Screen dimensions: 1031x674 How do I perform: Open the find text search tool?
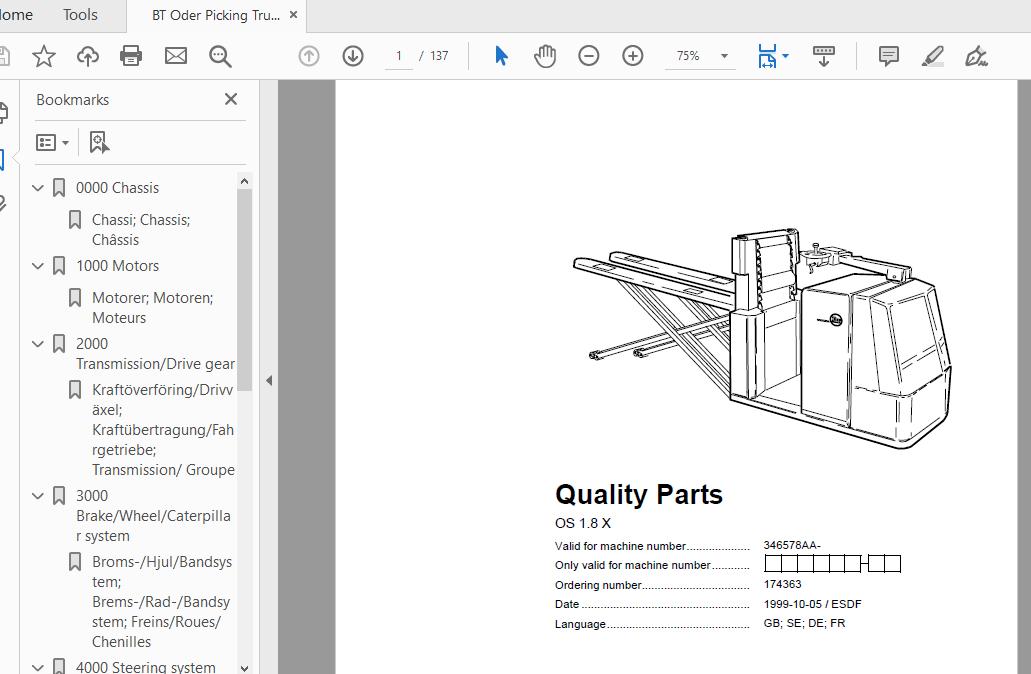(x=220, y=57)
